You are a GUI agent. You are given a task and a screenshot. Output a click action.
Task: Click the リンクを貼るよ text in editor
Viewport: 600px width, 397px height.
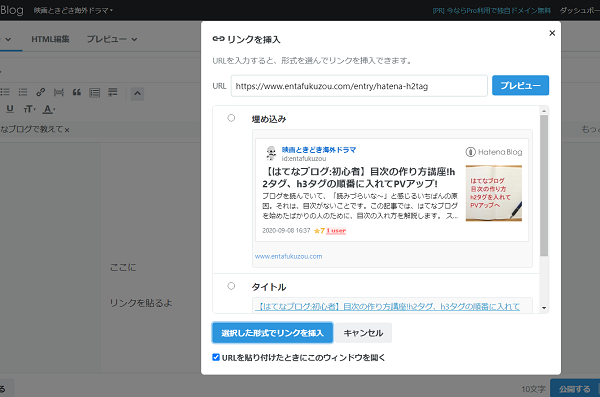point(141,303)
